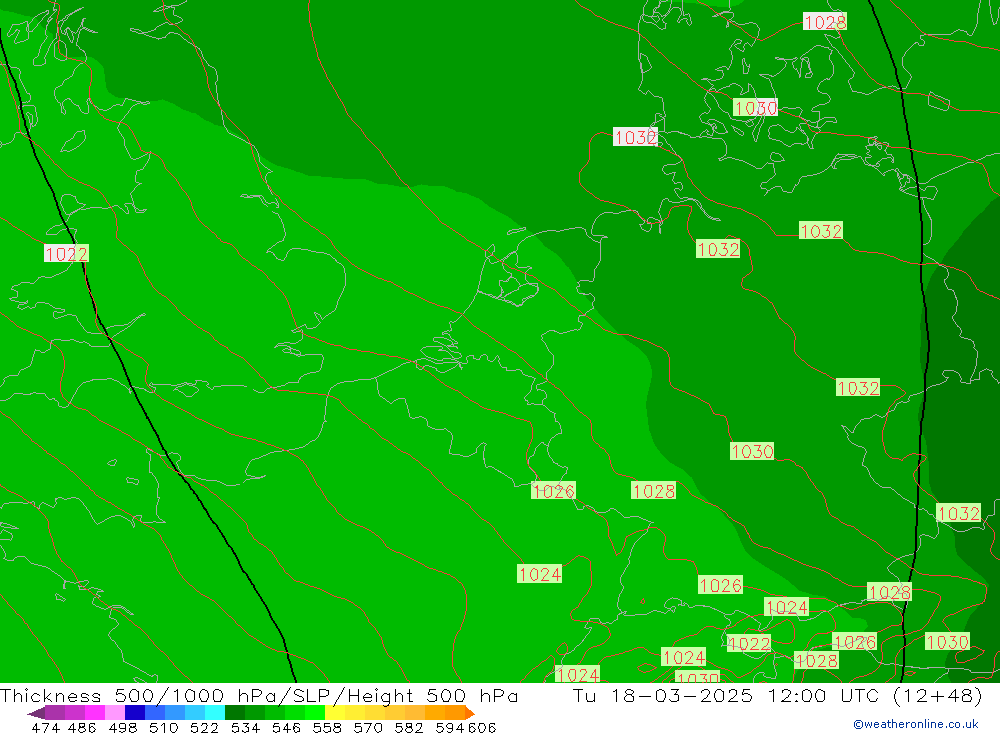This screenshot has height=733, width=1000.
Task: Select the cyan legend color swatch
Action: 215,713
